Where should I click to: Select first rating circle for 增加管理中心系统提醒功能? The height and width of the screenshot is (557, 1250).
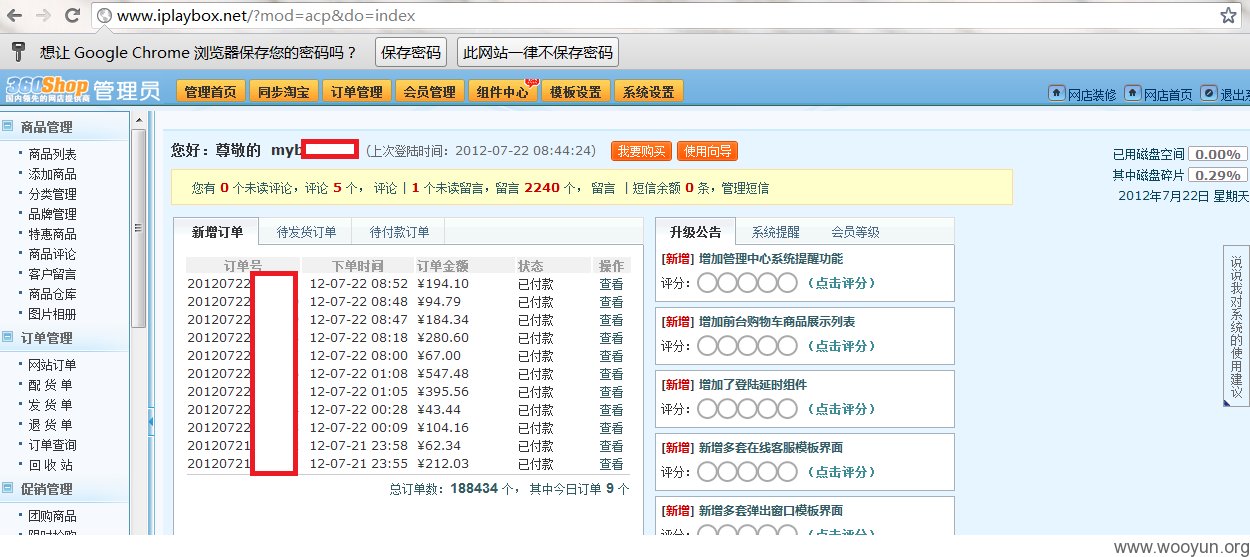point(708,283)
